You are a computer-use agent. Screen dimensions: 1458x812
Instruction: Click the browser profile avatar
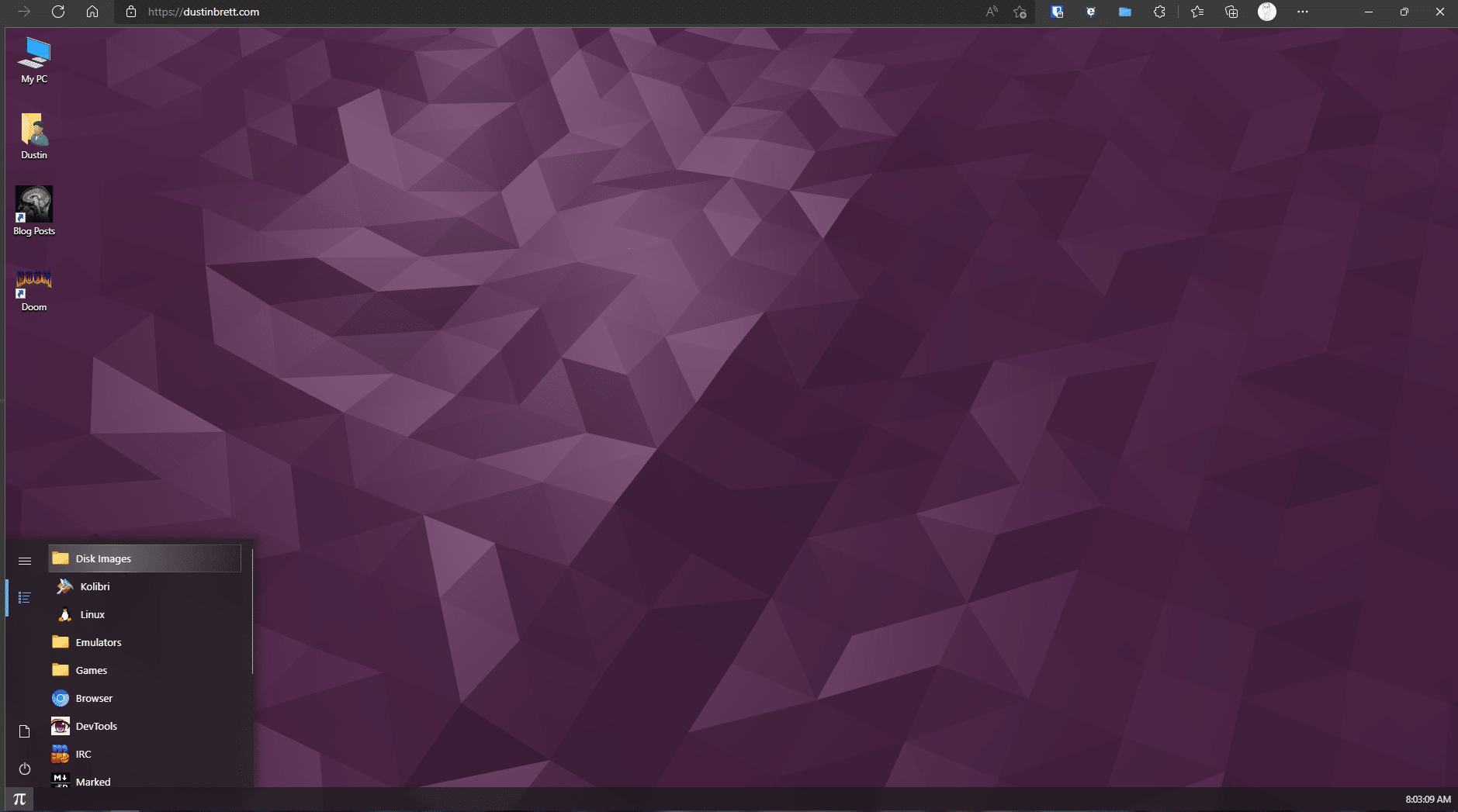[x=1267, y=12]
